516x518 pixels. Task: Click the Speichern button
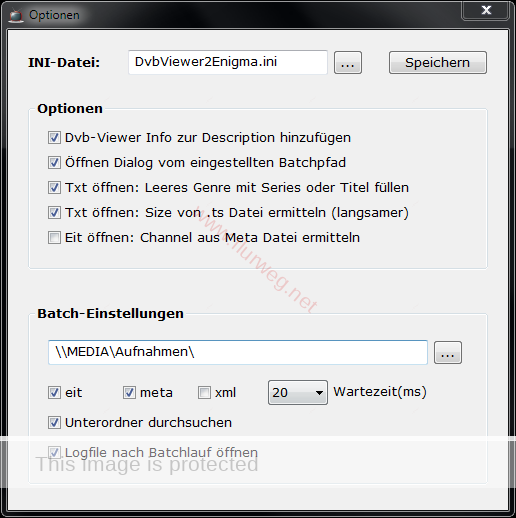pos(438,63)
